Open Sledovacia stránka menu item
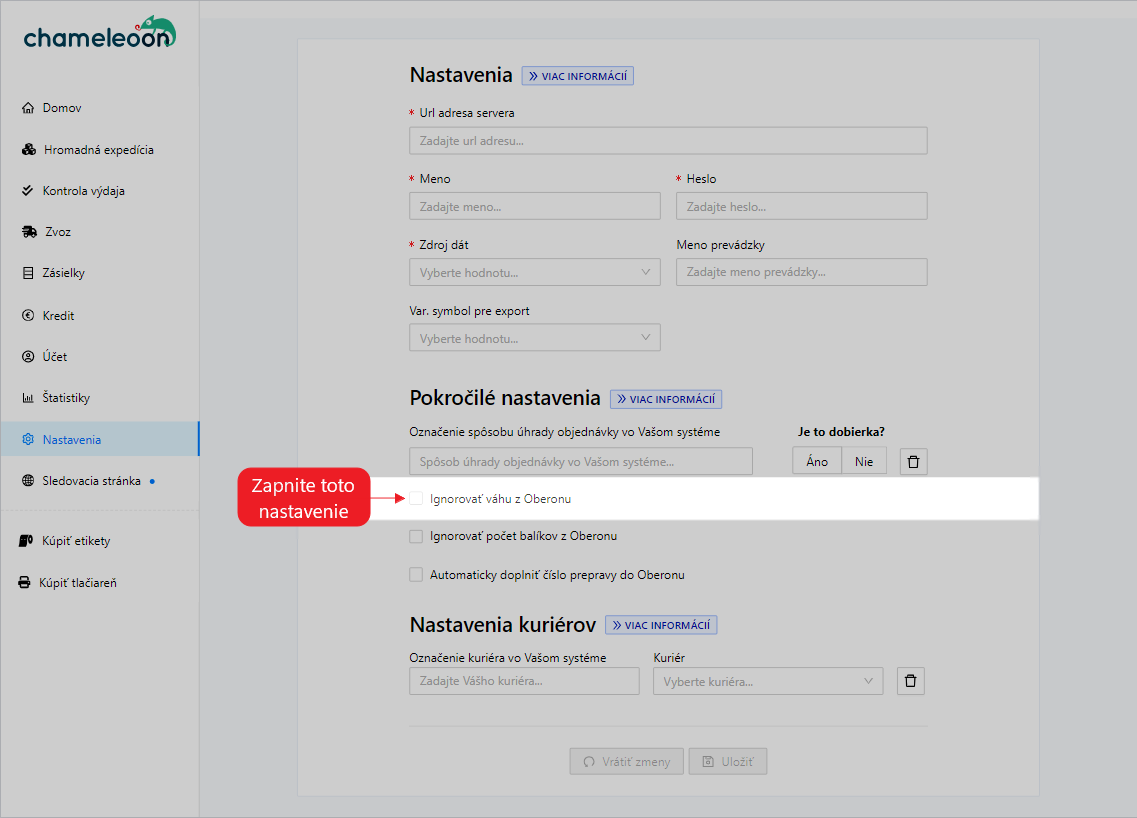Viewport: 1137px width, 818px height. tap(91, 481)
